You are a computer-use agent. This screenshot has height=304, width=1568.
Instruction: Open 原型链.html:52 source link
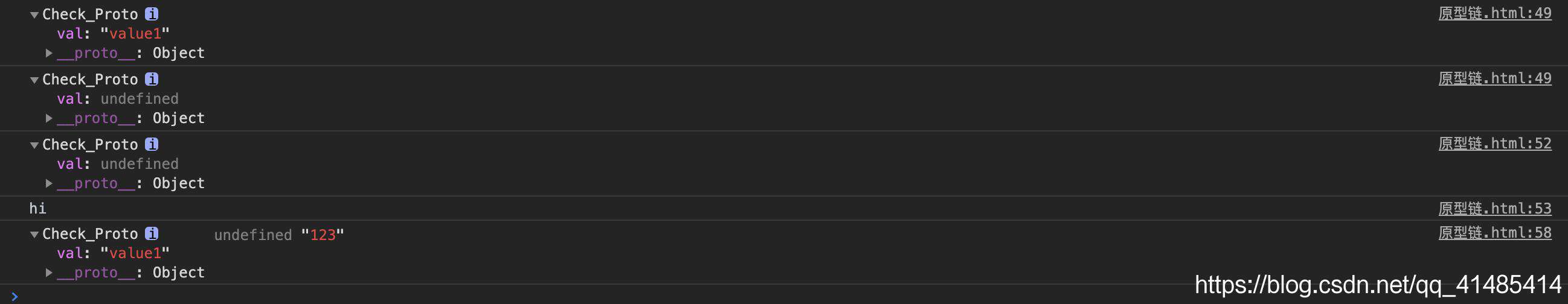[x=1494, y=144]
